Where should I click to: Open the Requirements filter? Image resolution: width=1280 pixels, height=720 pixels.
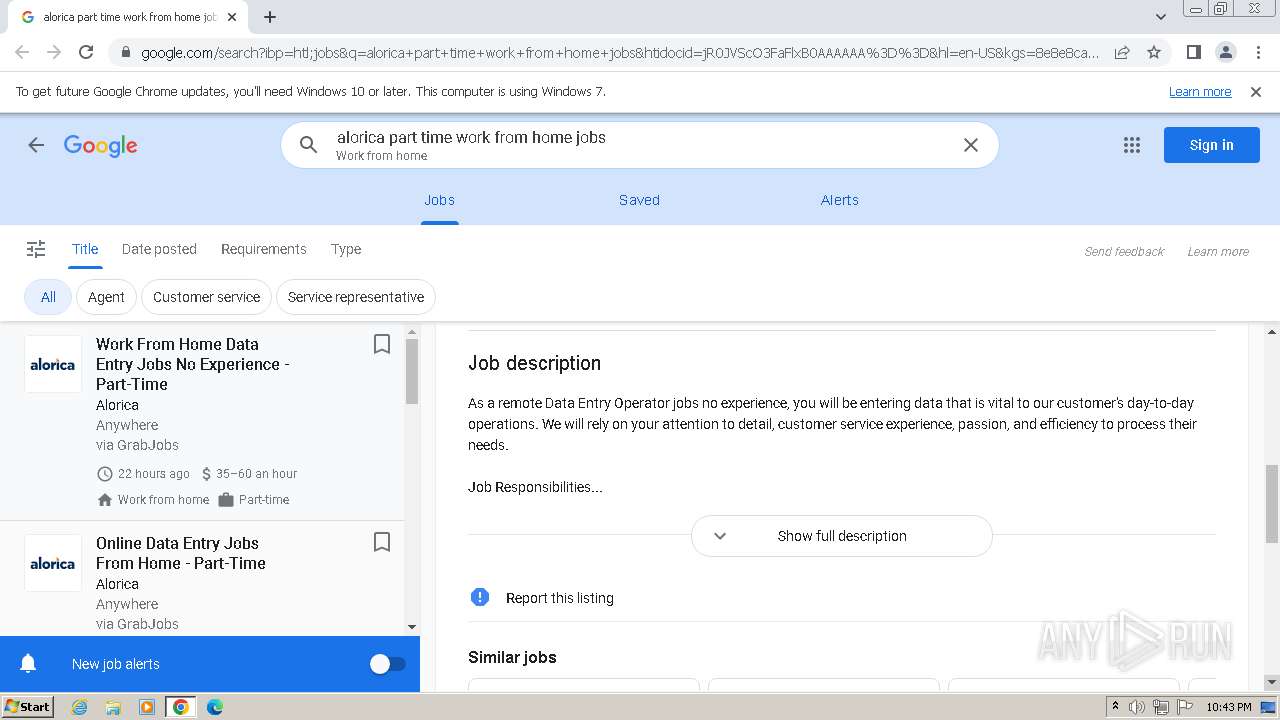(x=264, y=249)
